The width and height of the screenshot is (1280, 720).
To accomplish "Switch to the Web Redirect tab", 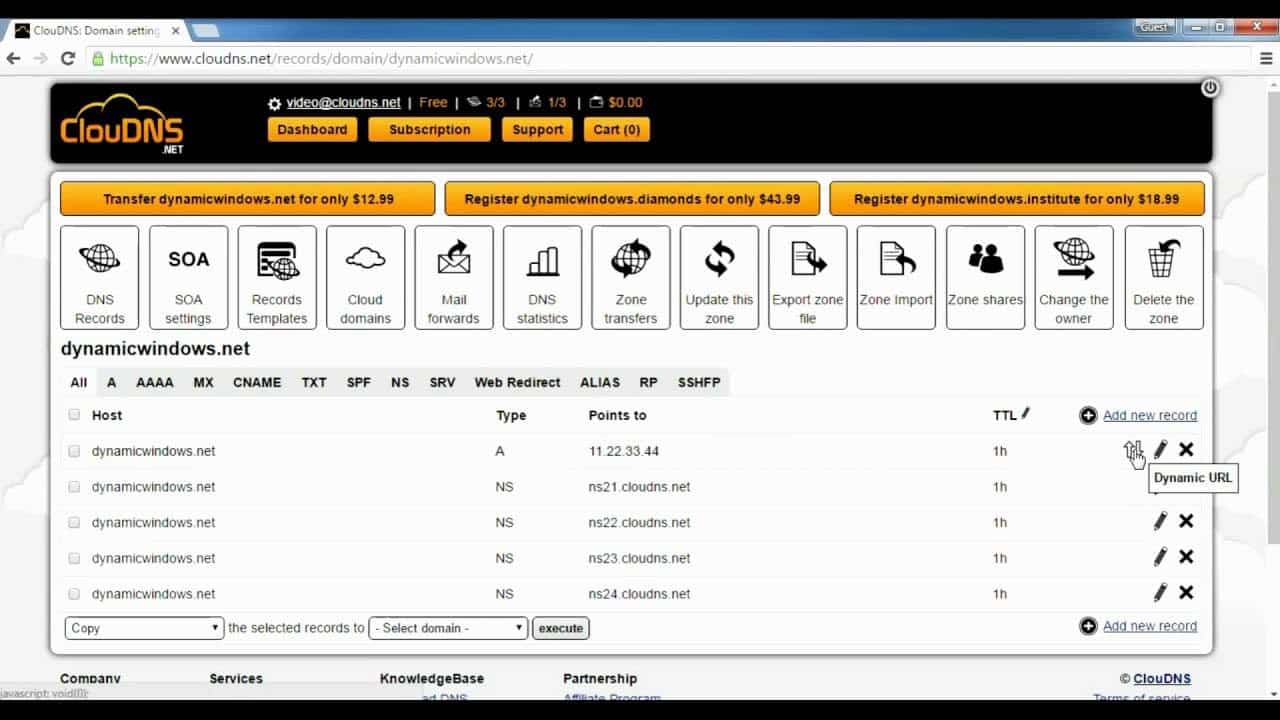I will point(518,382).
